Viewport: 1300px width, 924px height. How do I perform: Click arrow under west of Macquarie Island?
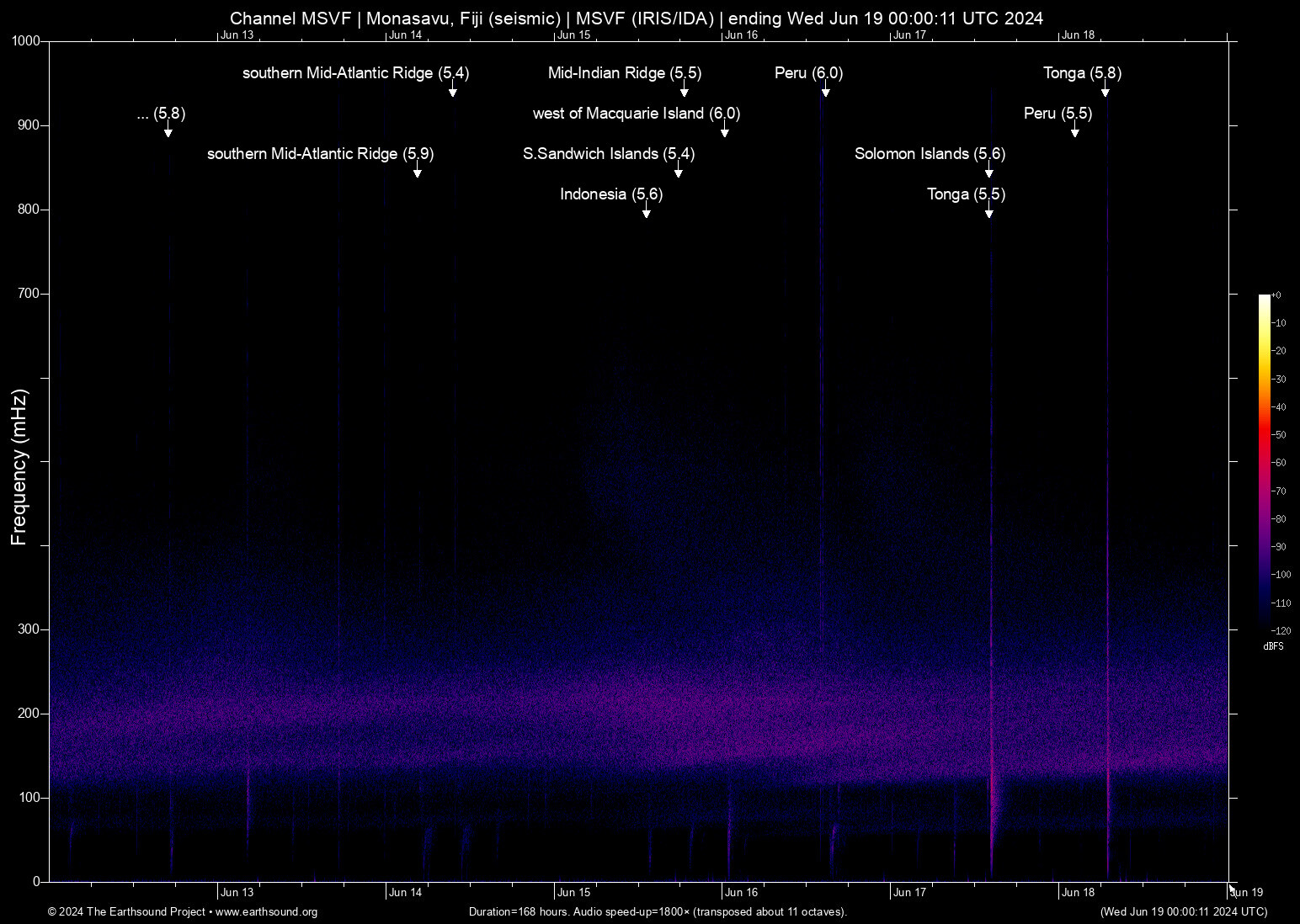[724, 131]
